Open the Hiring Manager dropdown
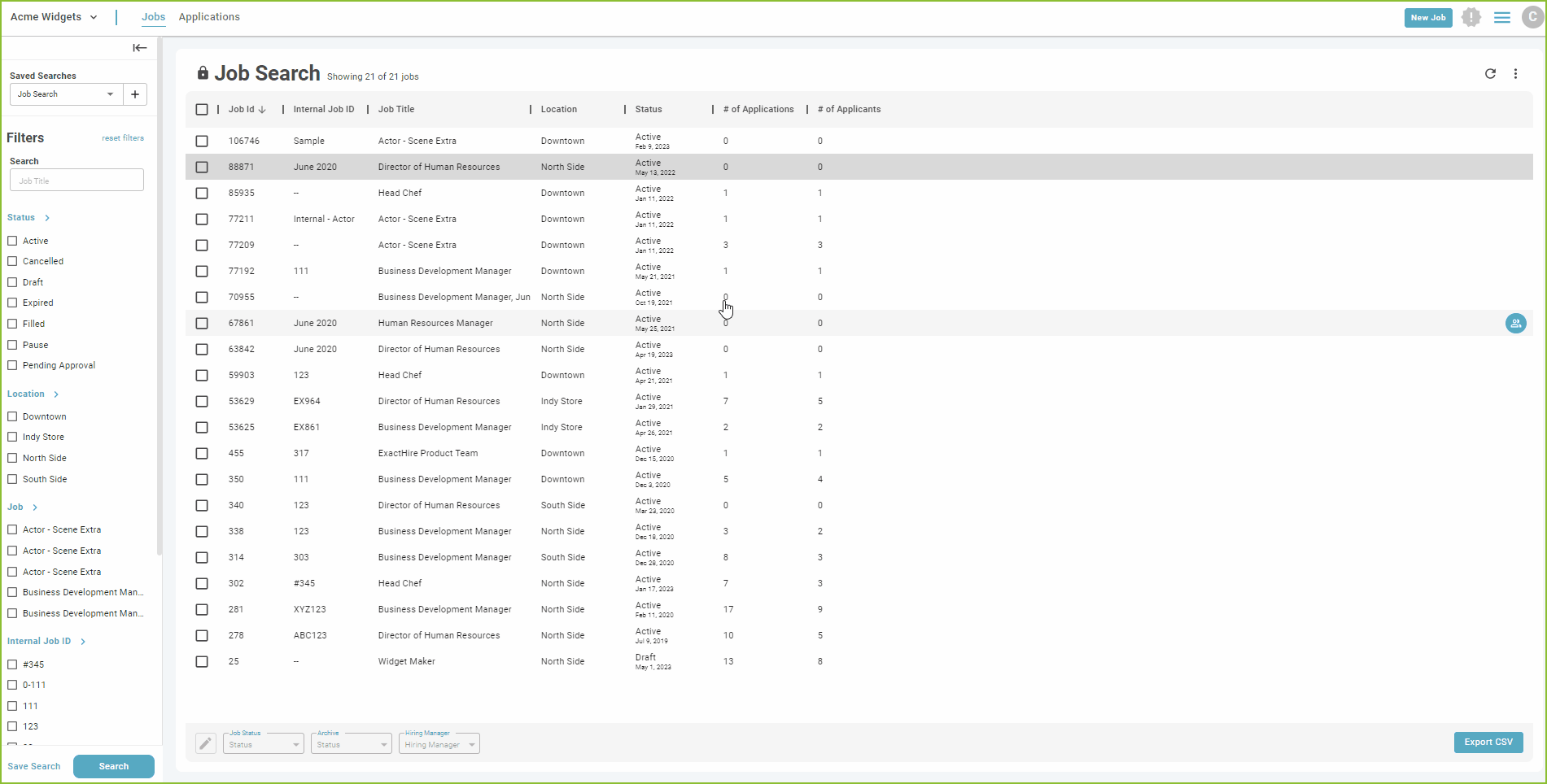Viewport: 1547px width, 784px height. point(439,743)
